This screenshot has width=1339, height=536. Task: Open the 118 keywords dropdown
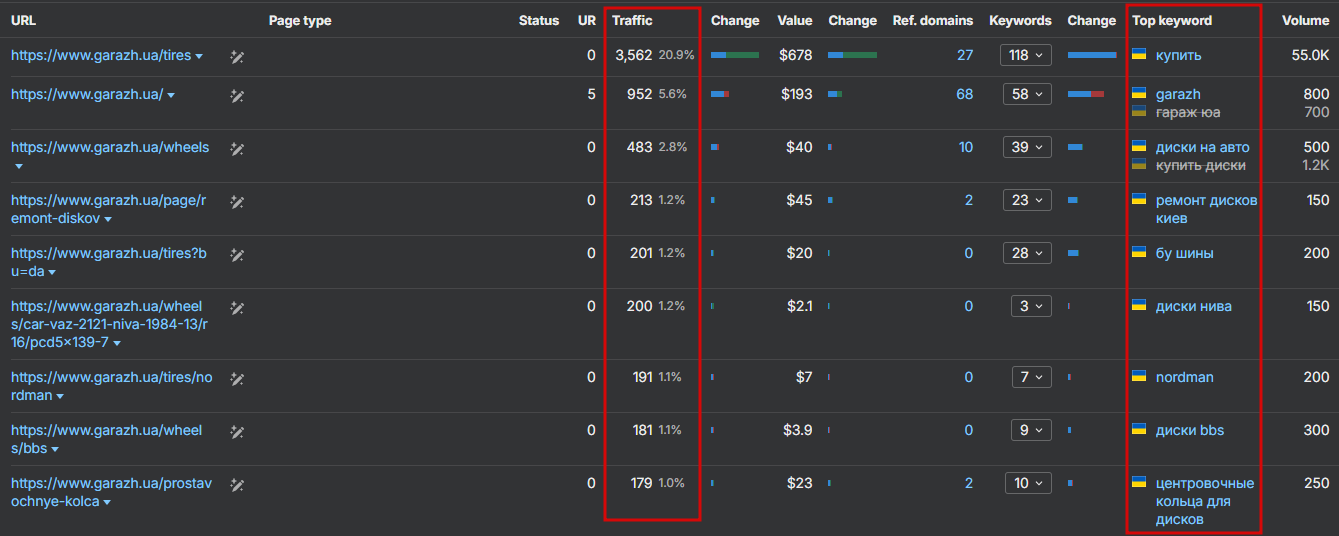(x=1026, y=56)
